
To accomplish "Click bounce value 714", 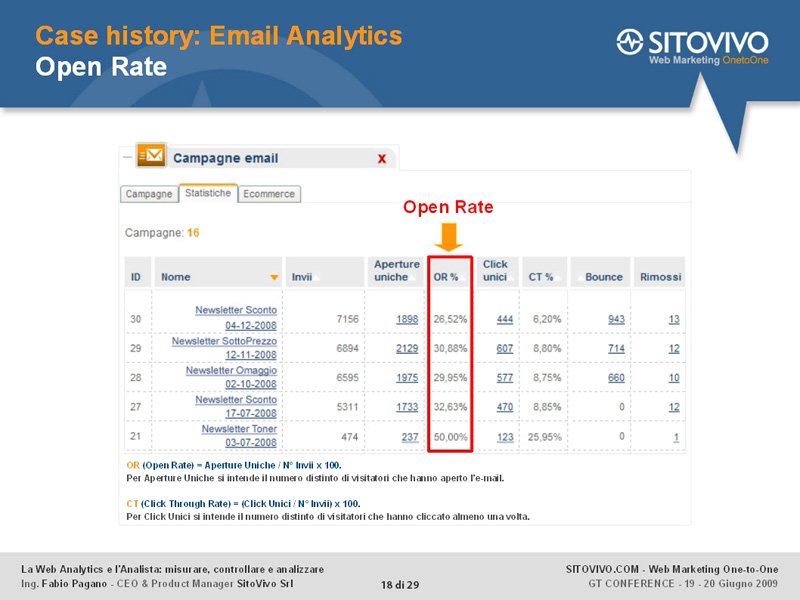I will point(616,348).
